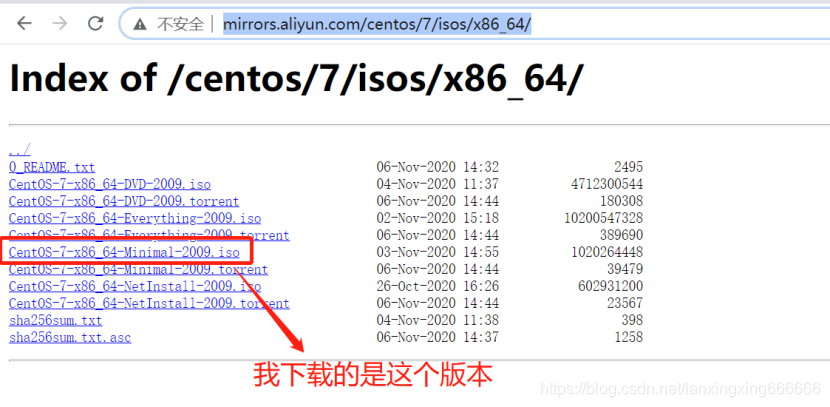830x407 pixels.
Task: Open the 0_README.txt link
Action: (52, 167)
